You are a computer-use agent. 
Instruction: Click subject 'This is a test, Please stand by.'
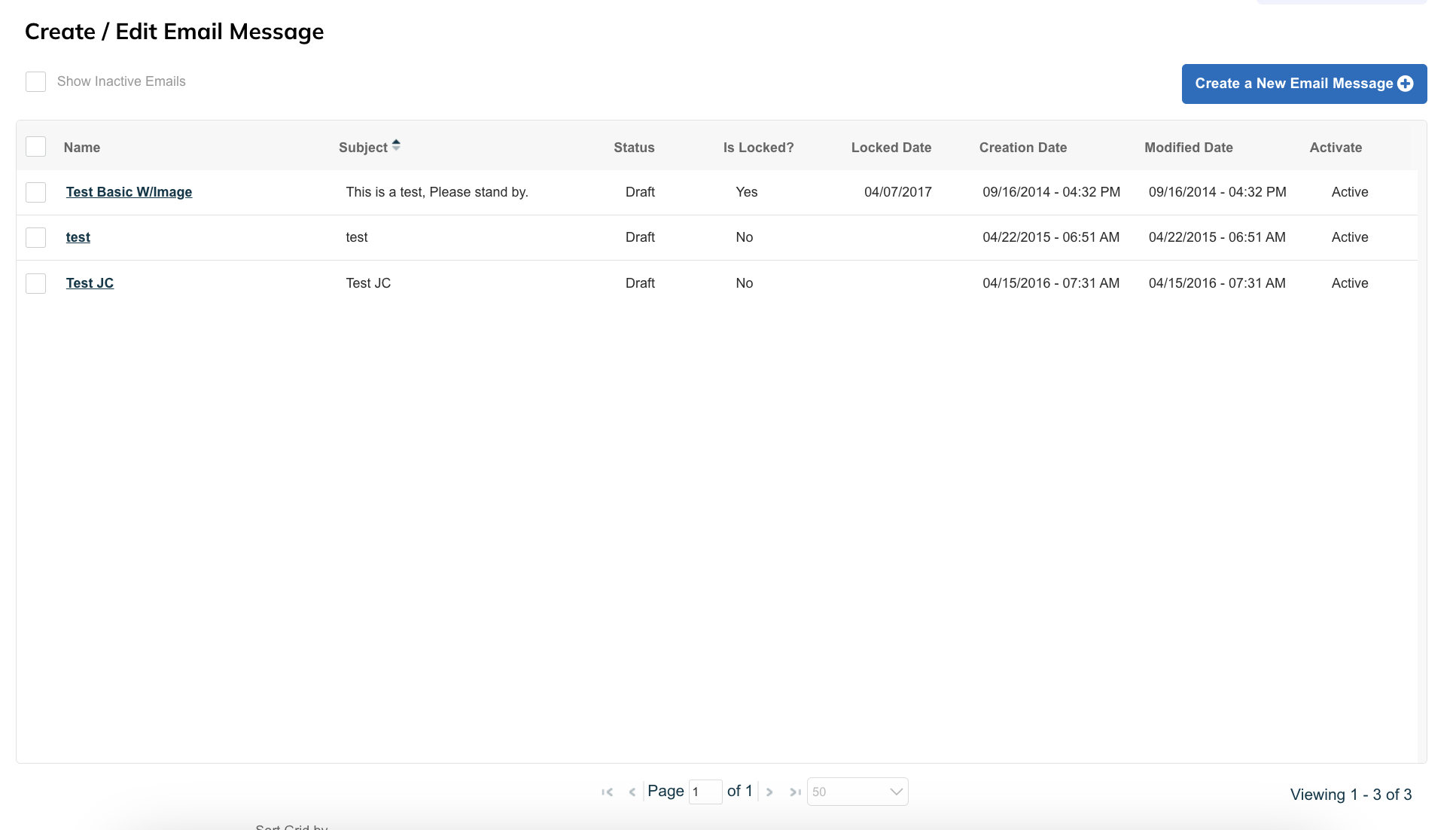[x=437, y=192]
